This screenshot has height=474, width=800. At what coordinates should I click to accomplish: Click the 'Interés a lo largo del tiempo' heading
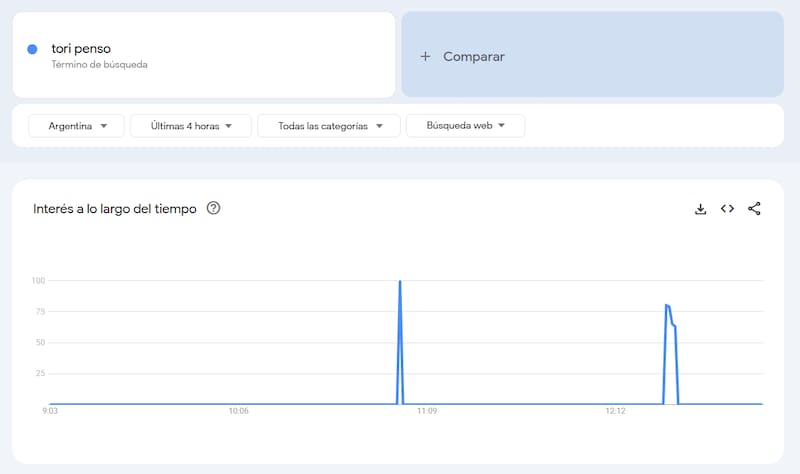pos(115,209)
